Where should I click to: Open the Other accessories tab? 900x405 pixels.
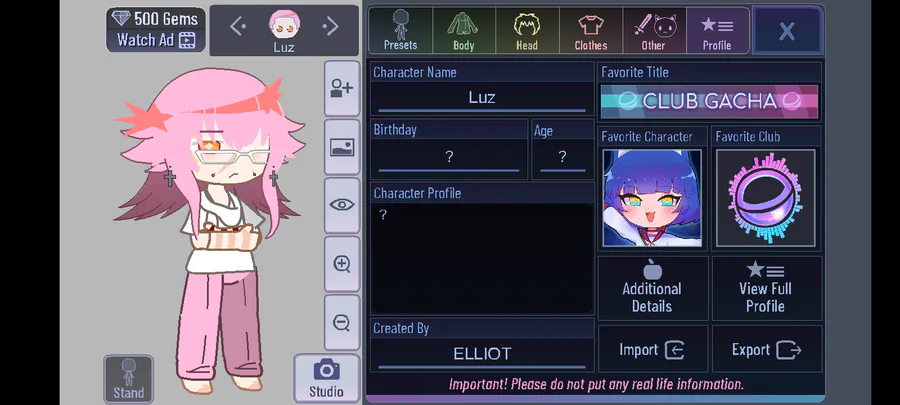click(x=654, y=30)
